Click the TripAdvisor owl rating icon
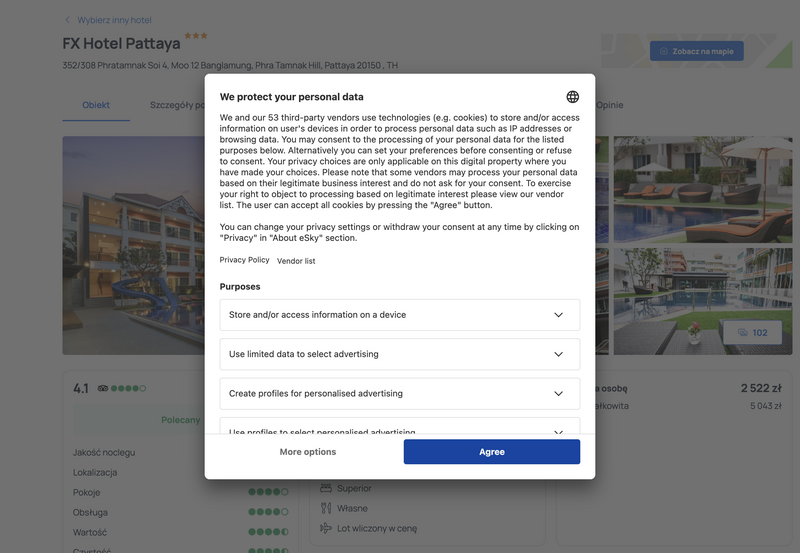The image size is (800, 553). click(x=103, y=388)
